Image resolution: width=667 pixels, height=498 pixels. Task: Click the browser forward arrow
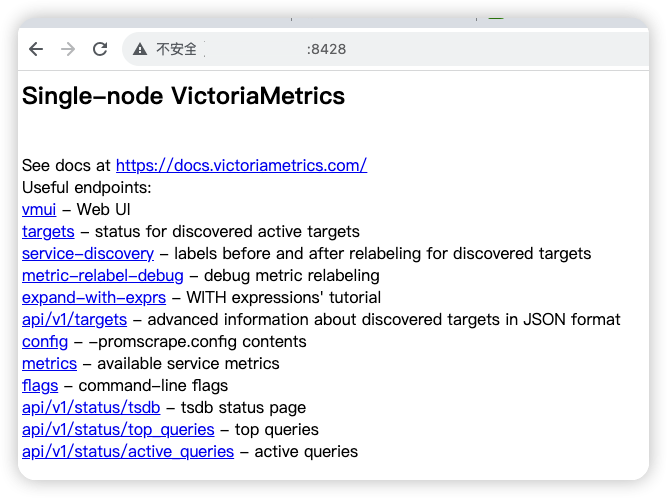(x=68, y=49)
